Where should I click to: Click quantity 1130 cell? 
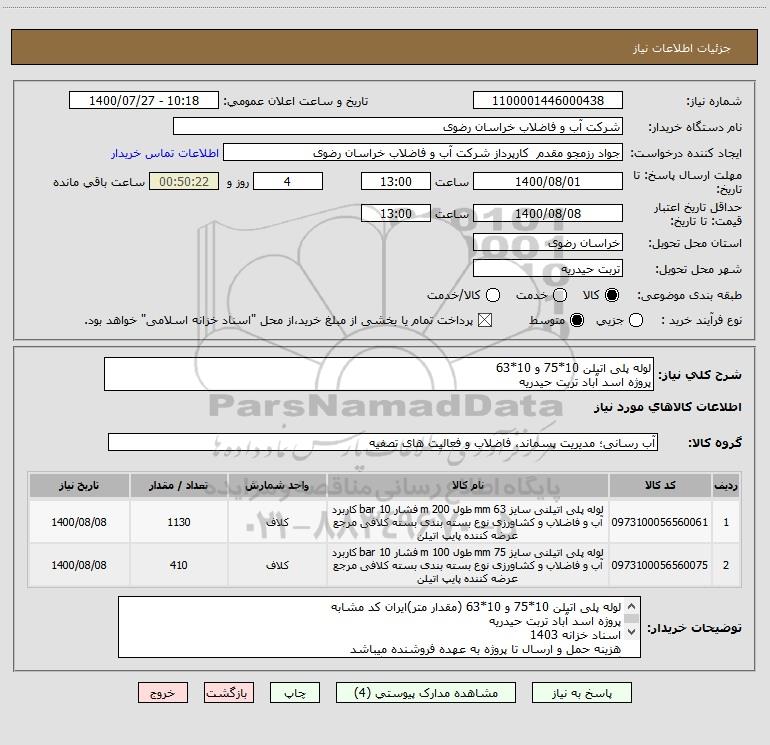click(x=179, y=522)
